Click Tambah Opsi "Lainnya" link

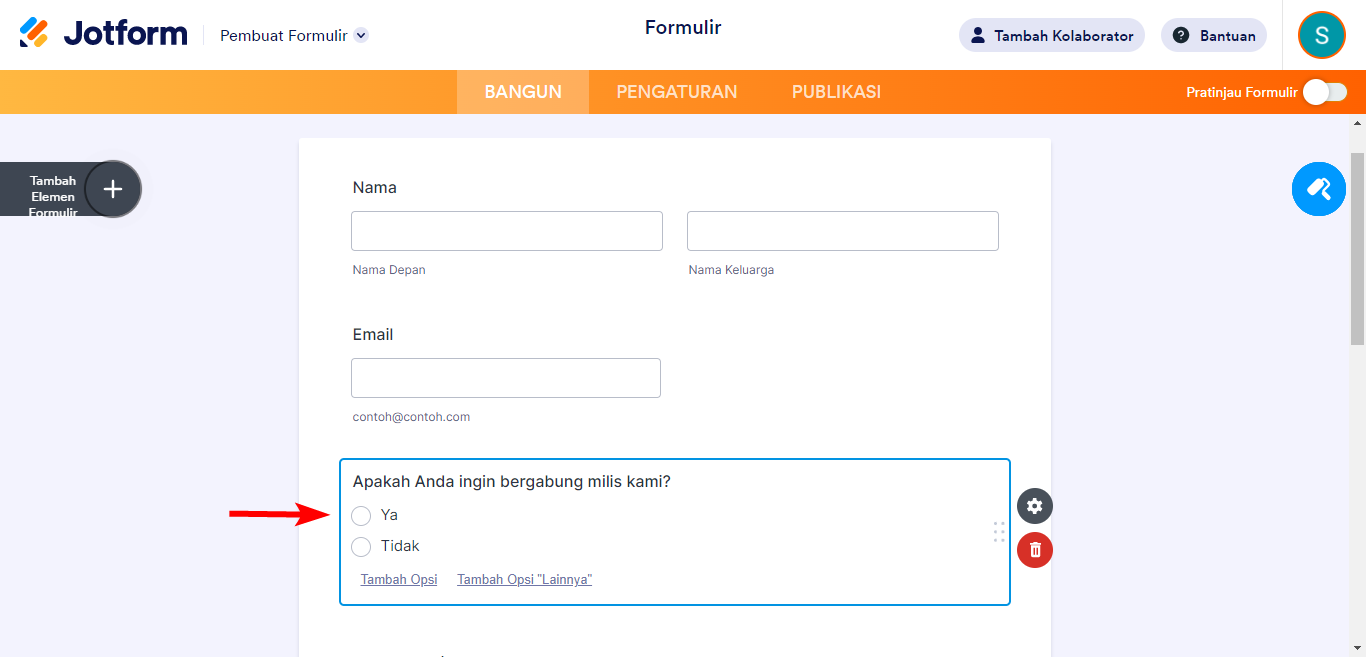pos(524,580)
